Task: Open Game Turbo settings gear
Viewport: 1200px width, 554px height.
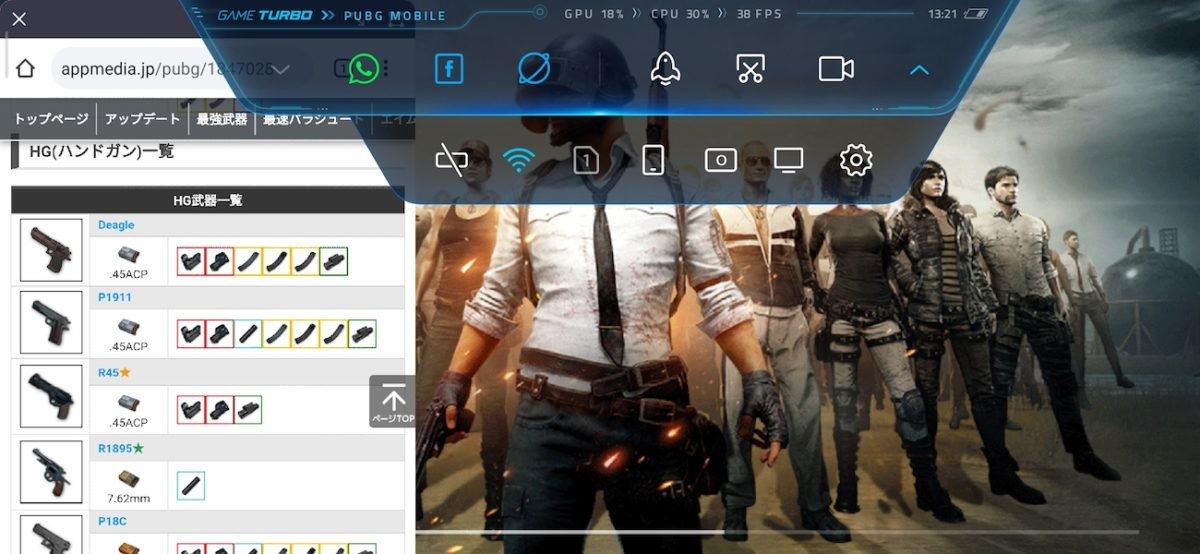Action: (x=856, y=160)
